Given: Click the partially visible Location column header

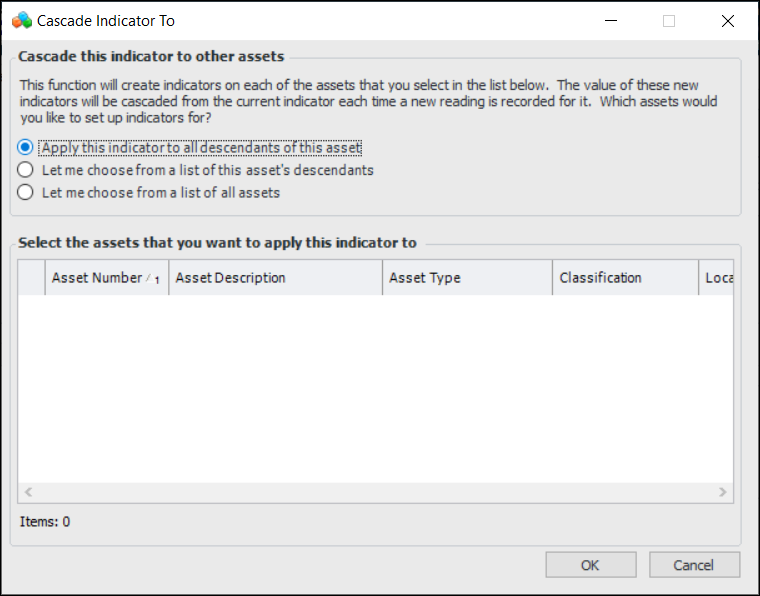Looking at the screenshot, I should 718,278.
